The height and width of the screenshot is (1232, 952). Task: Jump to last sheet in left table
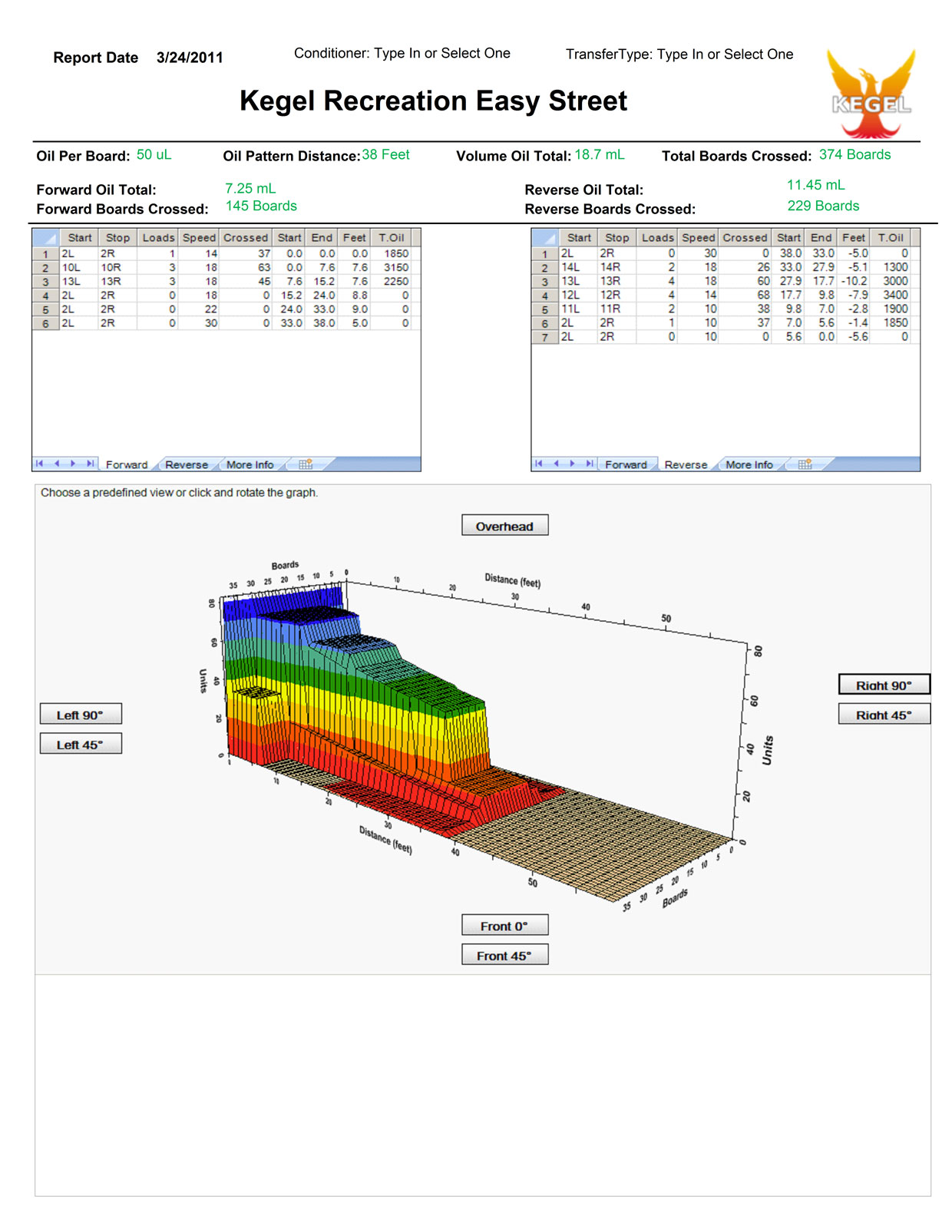pyautogui.click(x=90, y=464)
